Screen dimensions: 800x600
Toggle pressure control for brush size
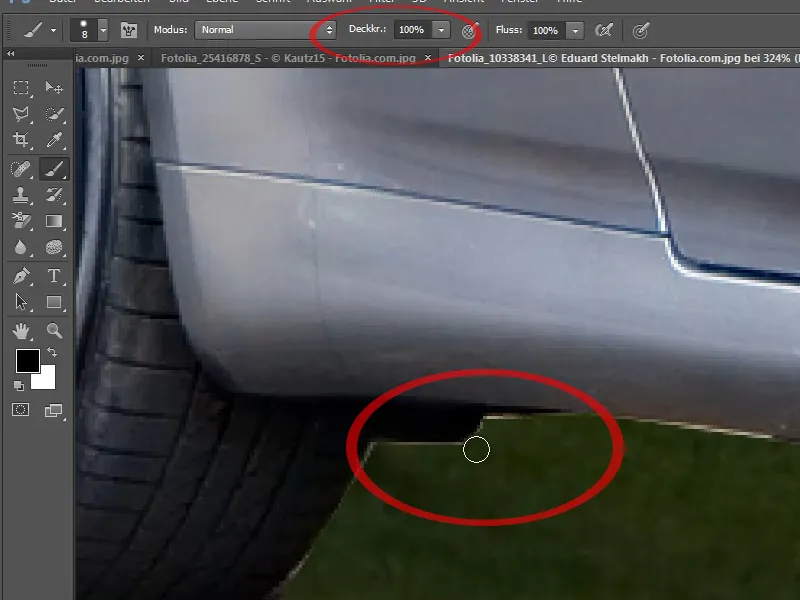click(641, 31)
